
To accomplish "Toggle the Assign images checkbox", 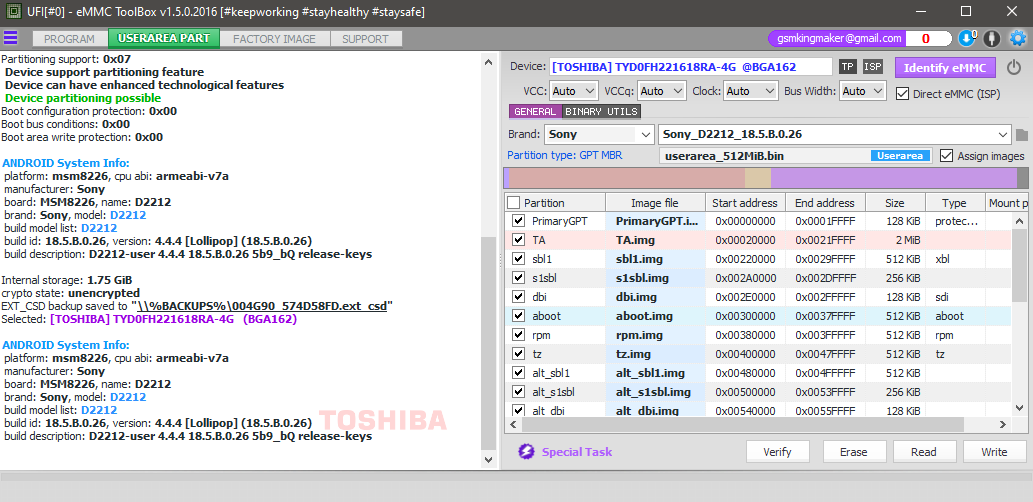I will 946,155.
